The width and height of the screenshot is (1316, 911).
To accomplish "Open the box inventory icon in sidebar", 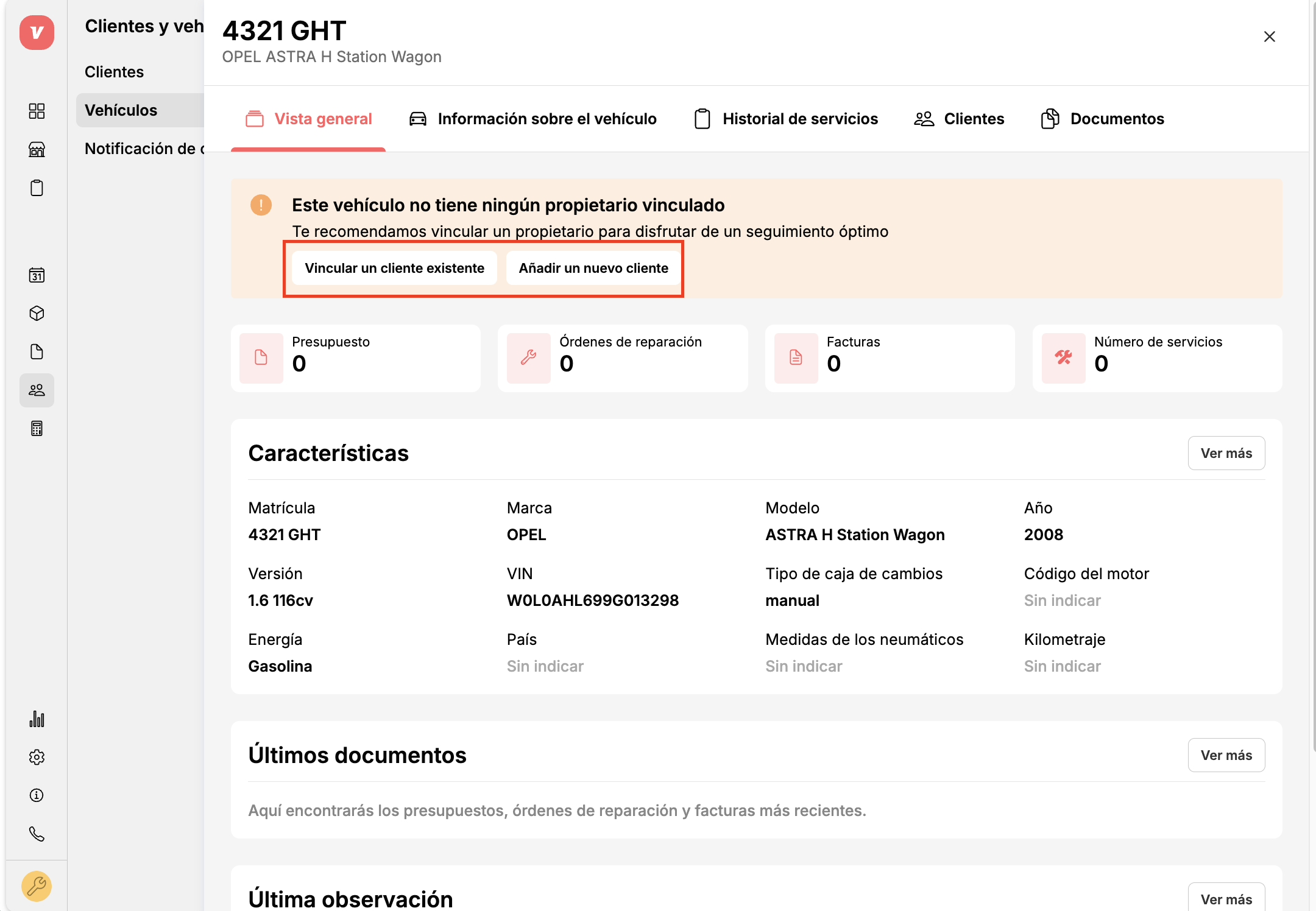I will [x=37, y=314].
